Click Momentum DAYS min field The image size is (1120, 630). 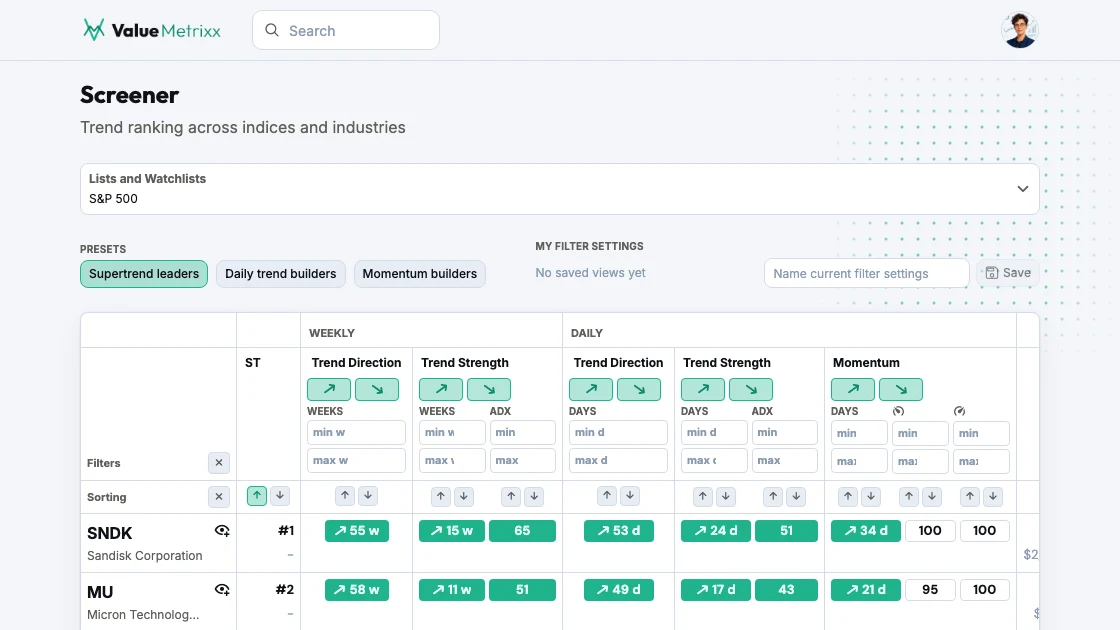coord(859,433)
